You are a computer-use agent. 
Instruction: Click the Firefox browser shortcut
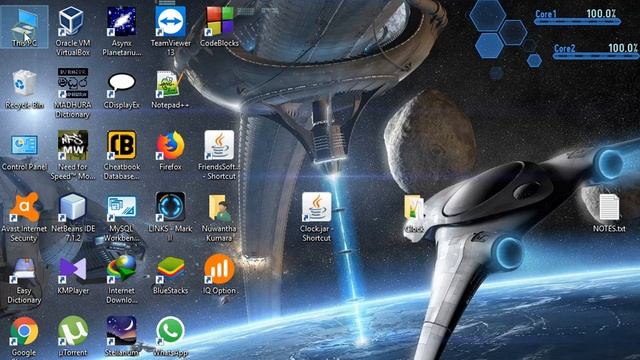tap(171, 151)
